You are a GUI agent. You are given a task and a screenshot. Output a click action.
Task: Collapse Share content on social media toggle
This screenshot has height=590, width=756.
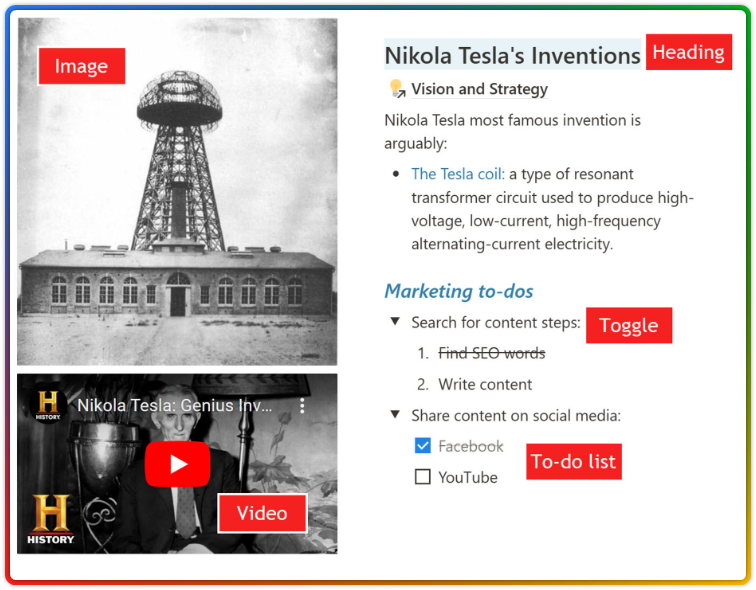pyautogui.click(x=395, y=415)
